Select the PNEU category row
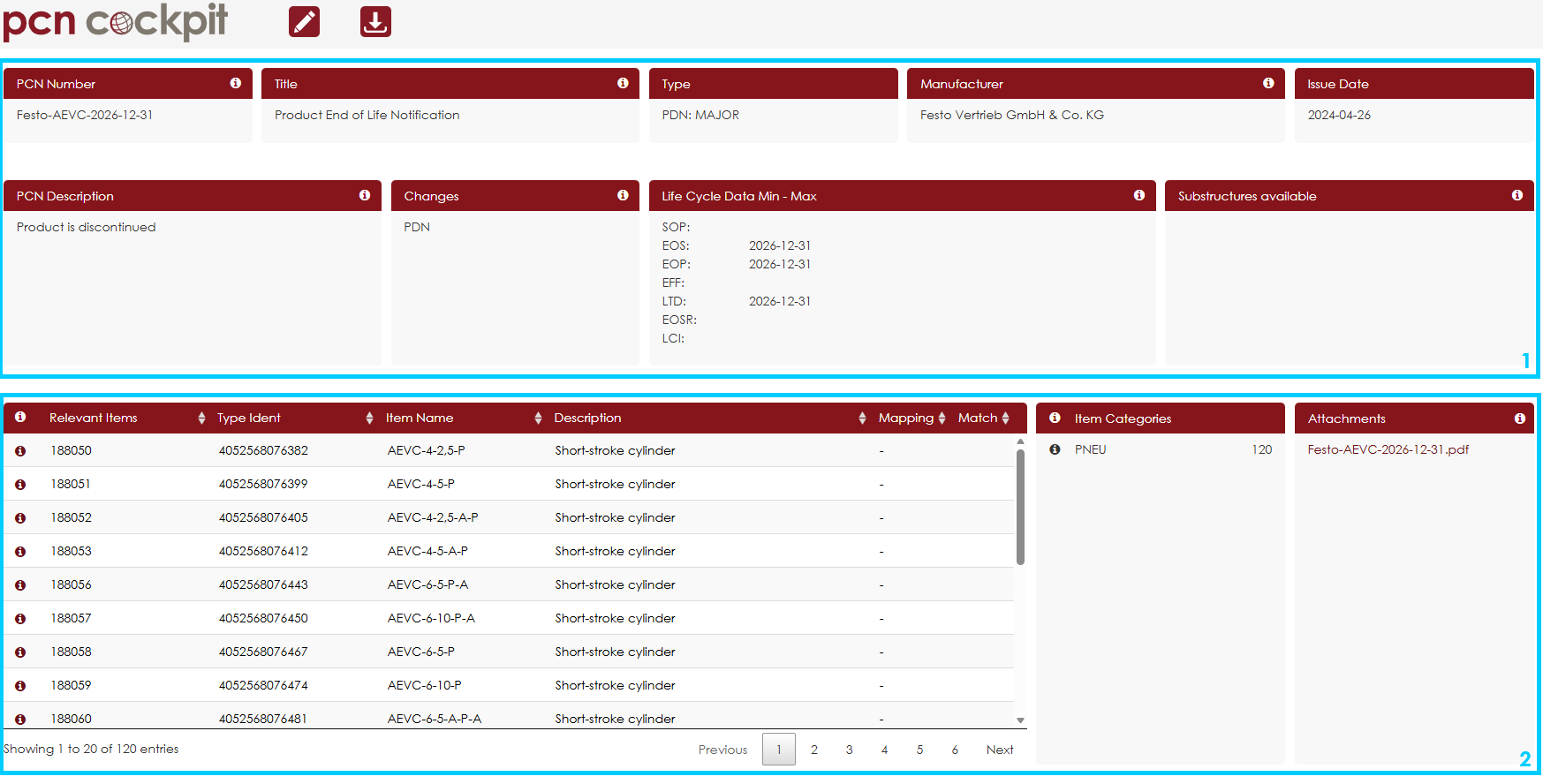The image size is (1543, 784). pyautogui.click(x=1160, y=449)
